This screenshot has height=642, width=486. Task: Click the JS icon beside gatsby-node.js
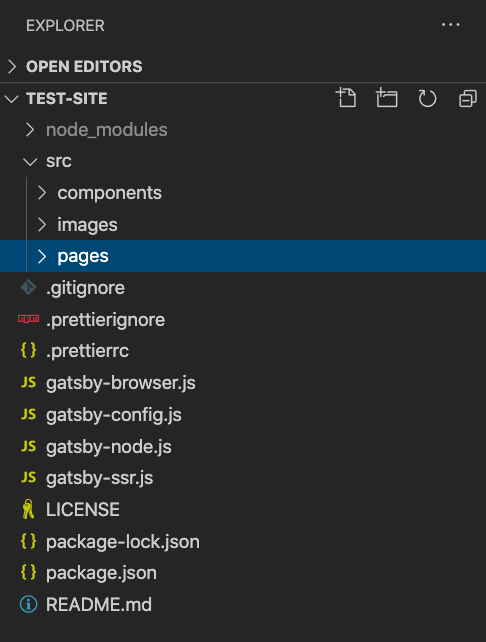pyautogui.click(x=28, y=446)
